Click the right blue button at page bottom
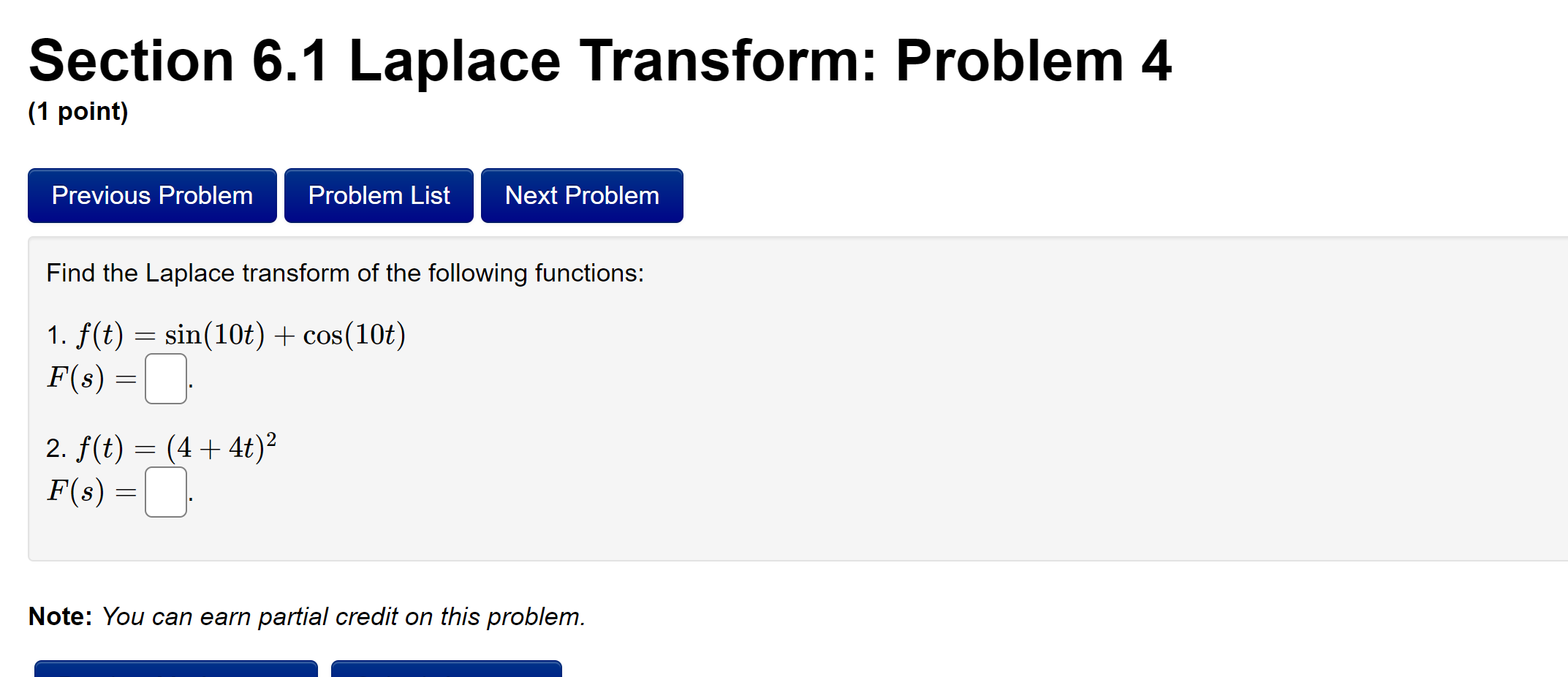 pyautogui.click(x=446, y=669)
